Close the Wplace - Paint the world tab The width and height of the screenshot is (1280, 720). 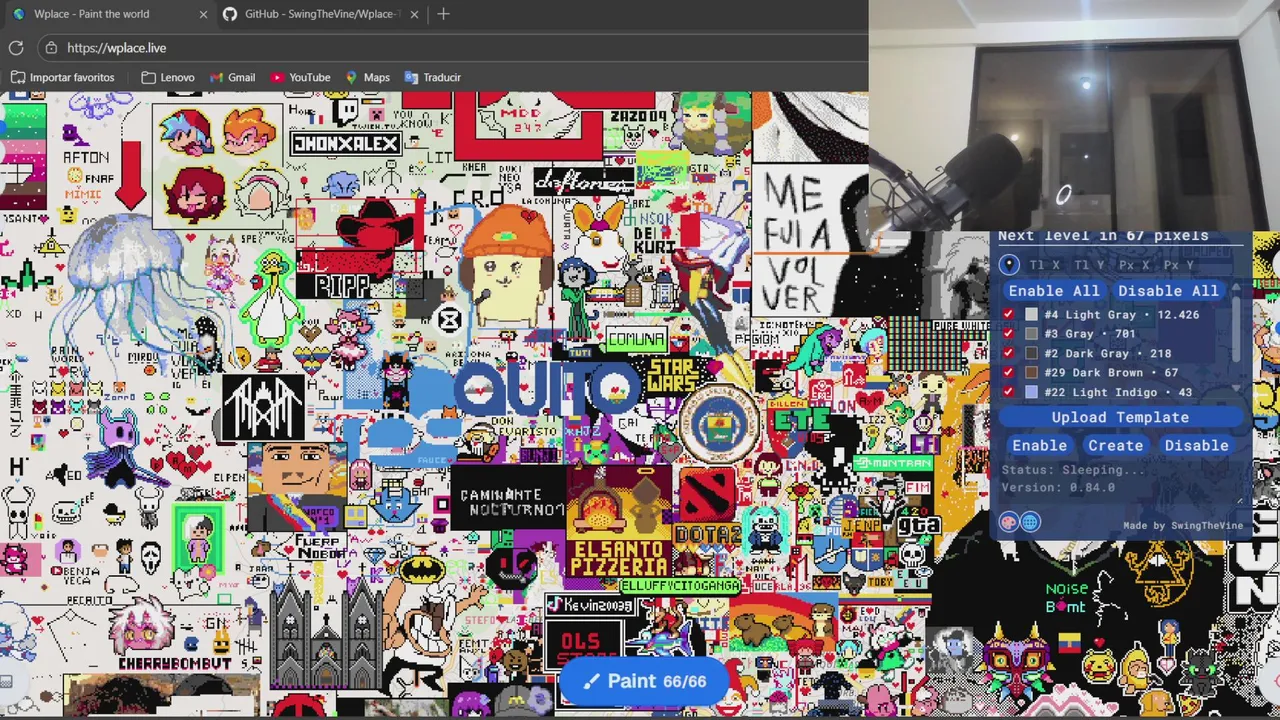[203, 14]
